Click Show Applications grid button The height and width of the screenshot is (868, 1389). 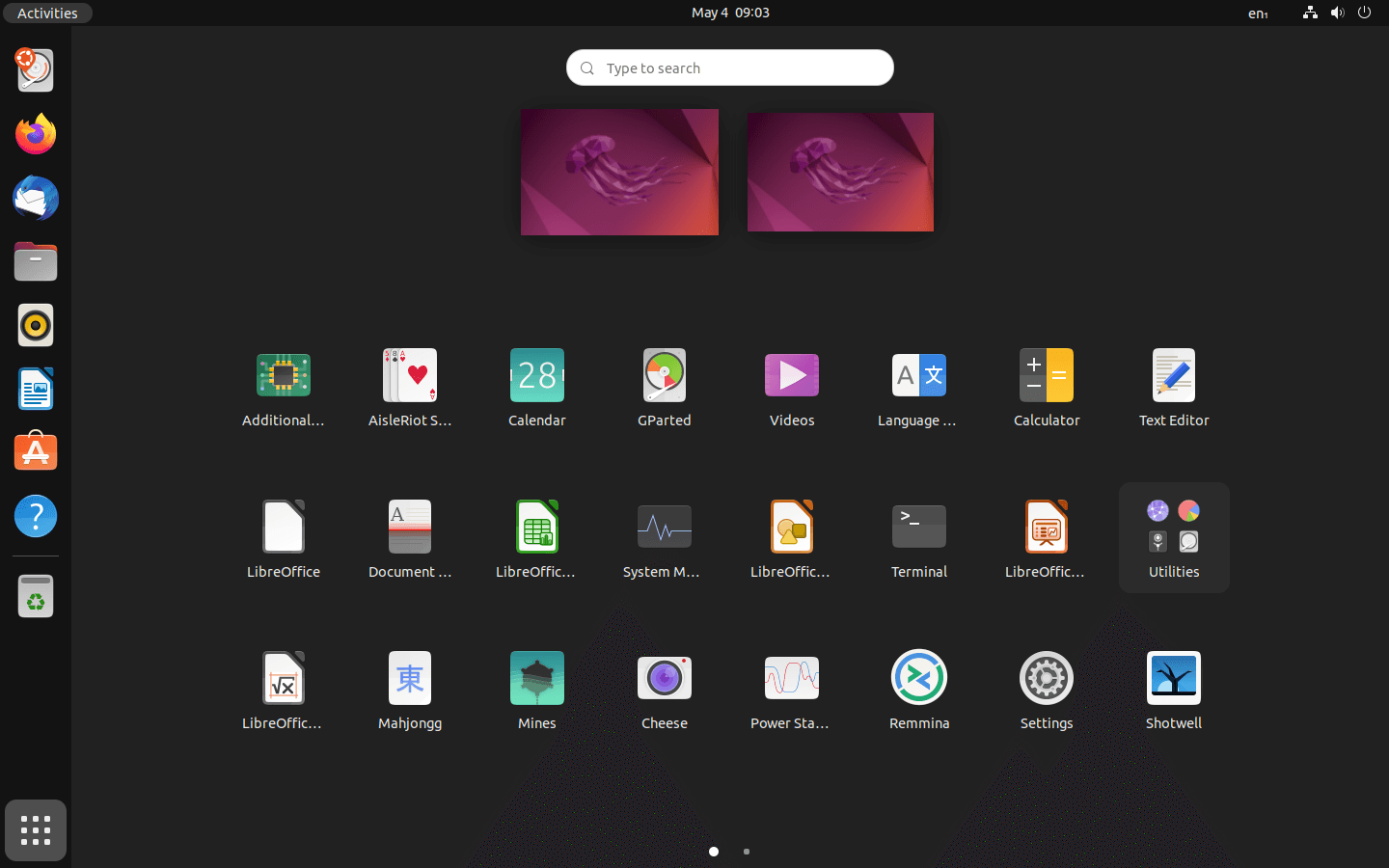[x=36, y=830]
